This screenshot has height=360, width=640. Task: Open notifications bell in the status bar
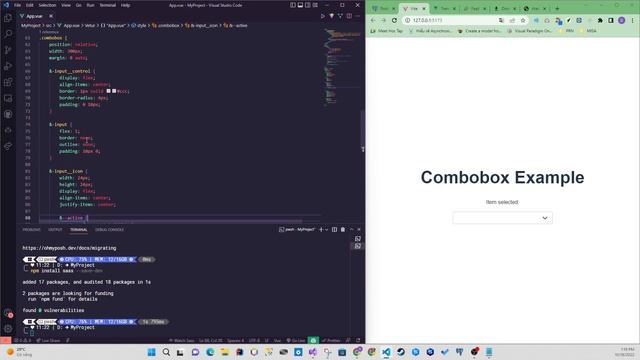click(358, 340)
